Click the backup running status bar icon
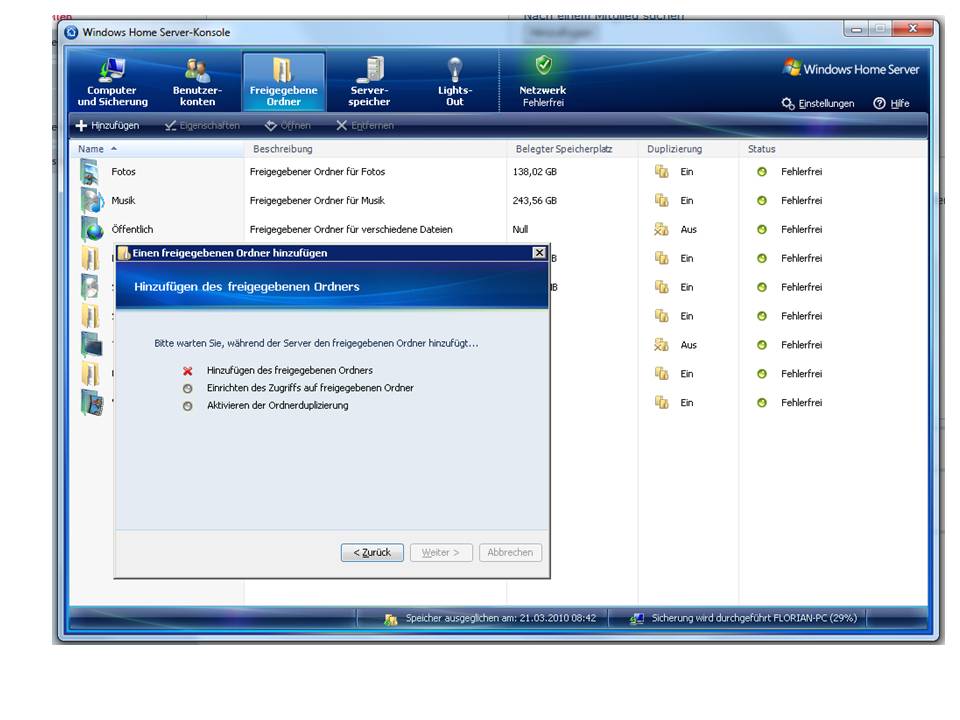This screenshot has width=960, height=720. [x=637, y=619]
